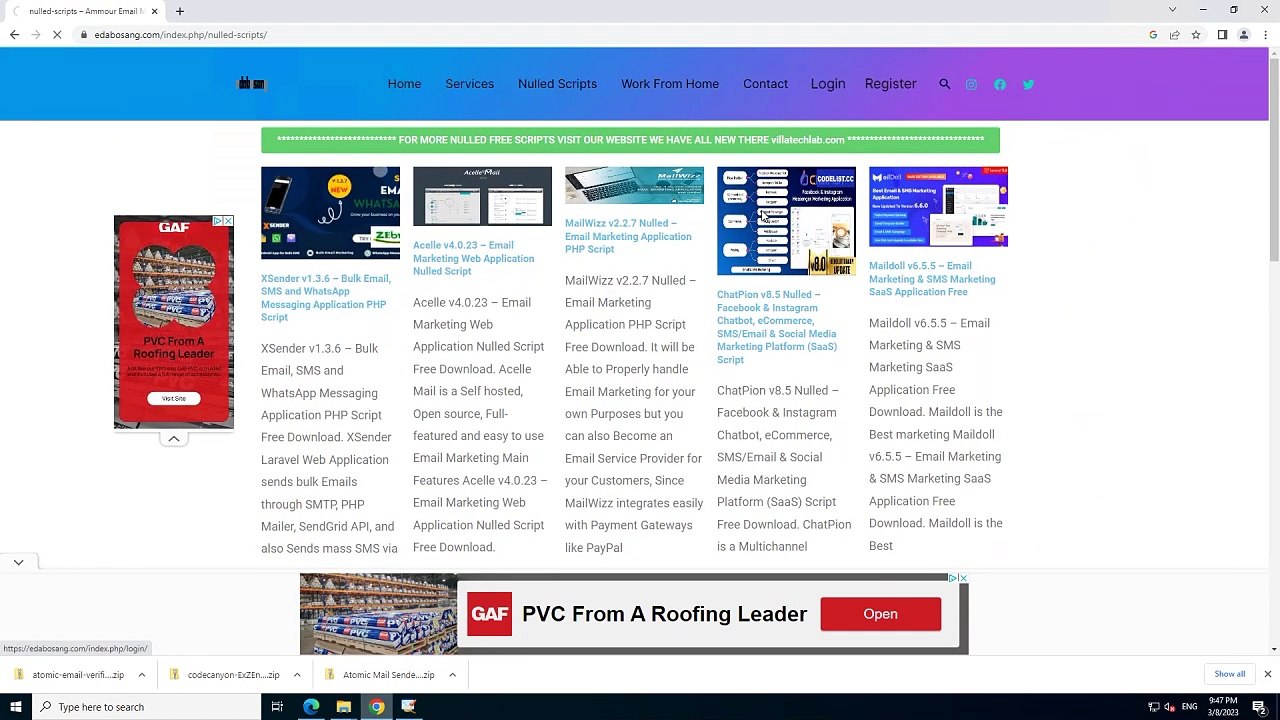Expand options for Atomic Mail Sende zip download

click(x=452, y=675)
